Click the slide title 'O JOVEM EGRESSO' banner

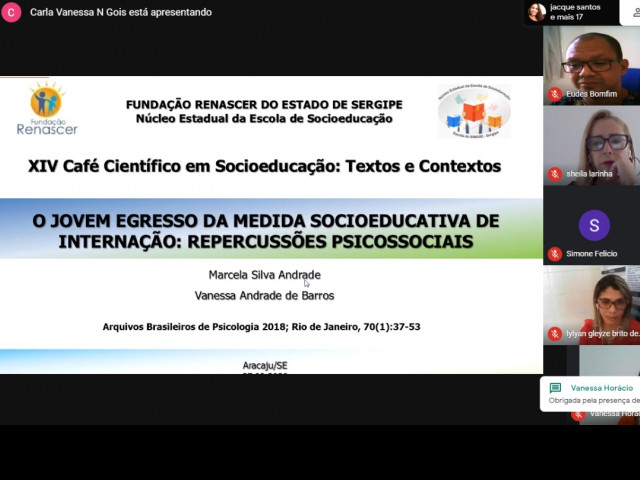(265, 230)
